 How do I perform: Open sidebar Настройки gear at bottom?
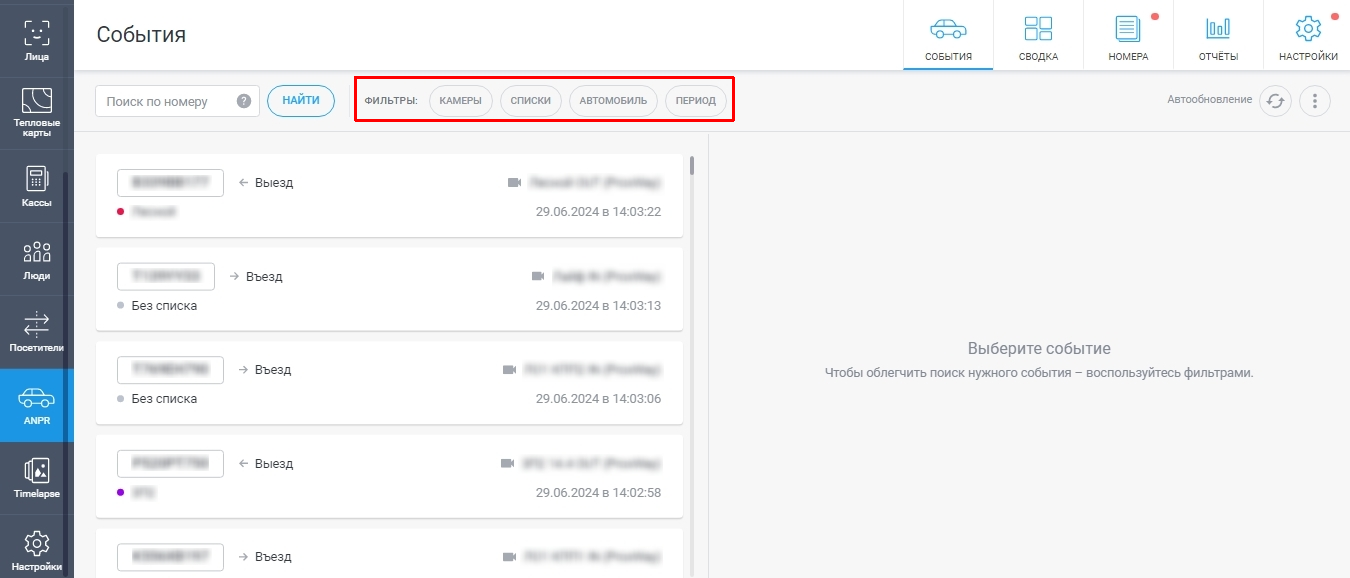36,548
